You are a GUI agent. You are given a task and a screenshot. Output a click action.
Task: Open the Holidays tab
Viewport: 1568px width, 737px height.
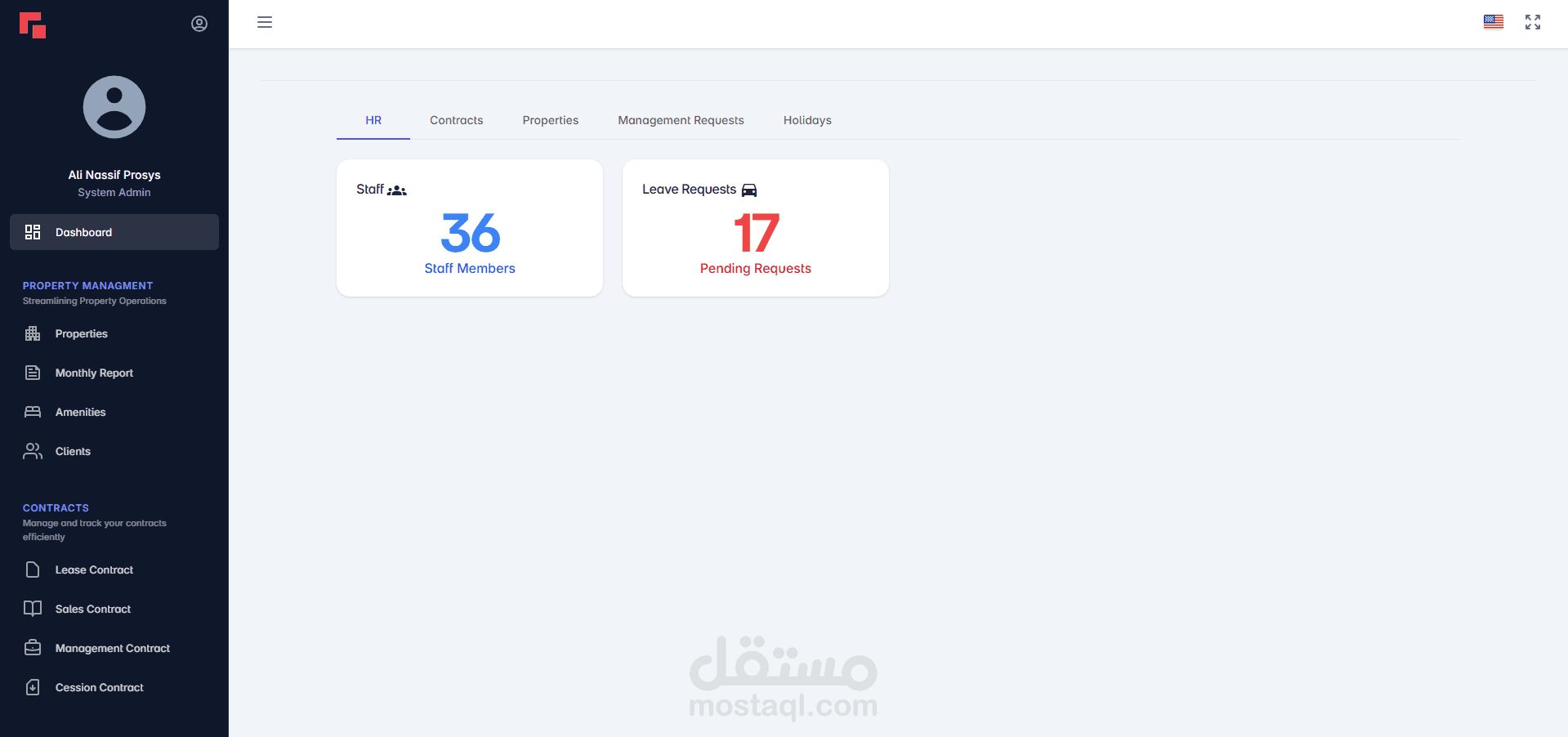tap(806, 120)
